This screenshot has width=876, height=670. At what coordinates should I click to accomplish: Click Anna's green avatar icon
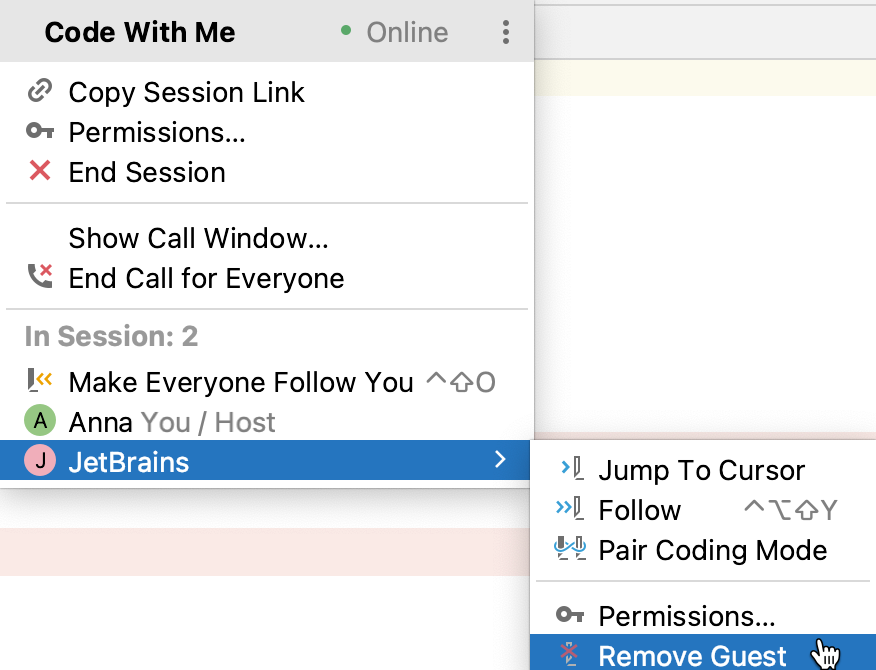tap(40, 422)
